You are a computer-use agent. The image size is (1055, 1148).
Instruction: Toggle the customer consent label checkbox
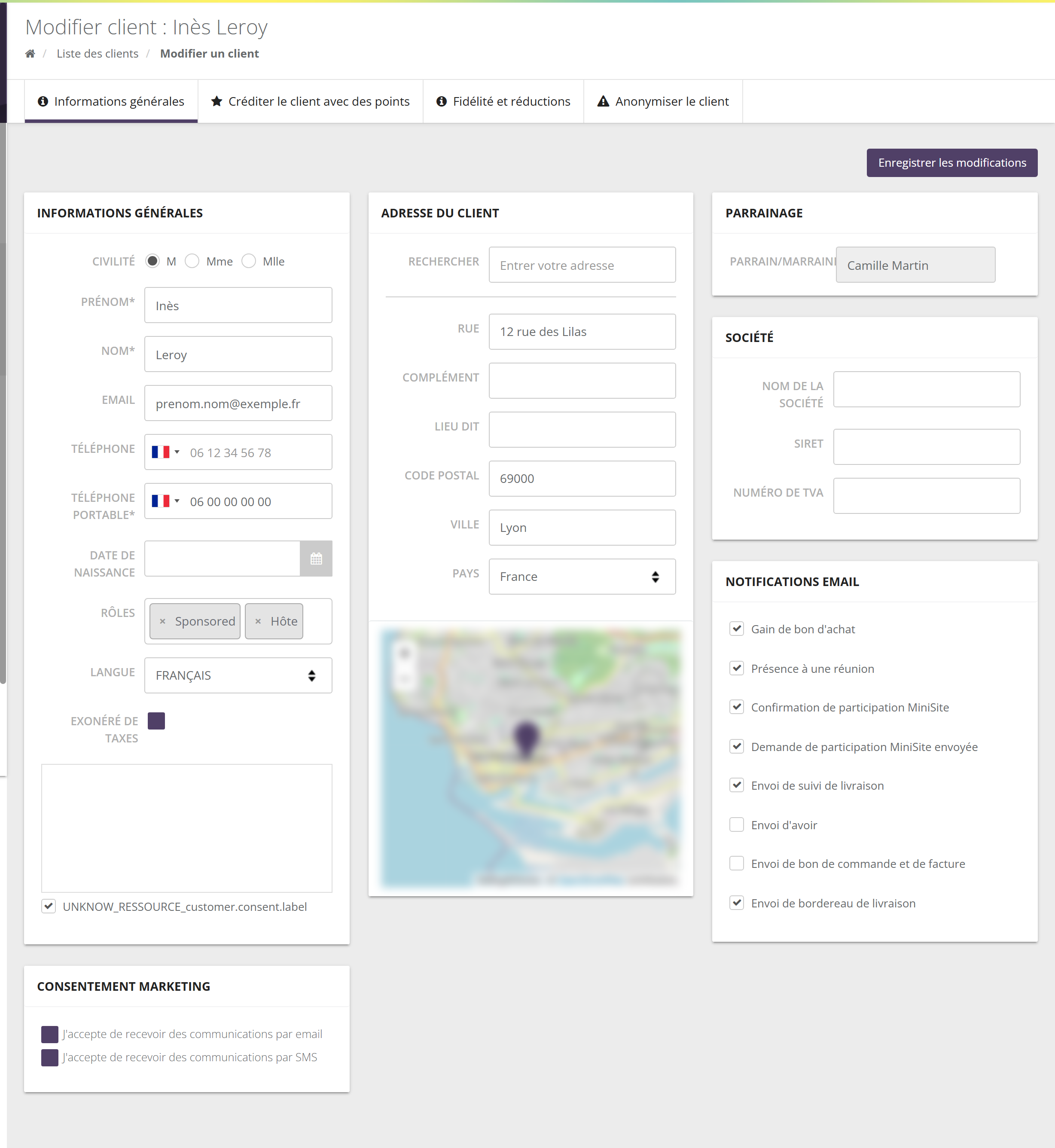49,906
